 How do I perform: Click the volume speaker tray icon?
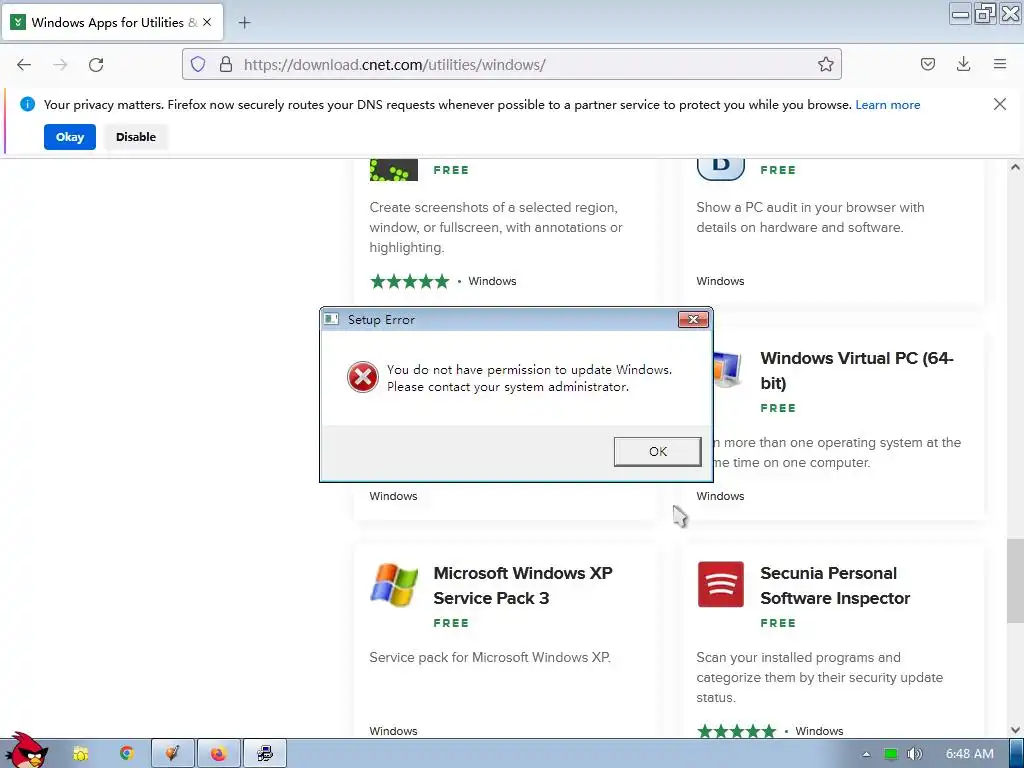(x=914, y=754)
